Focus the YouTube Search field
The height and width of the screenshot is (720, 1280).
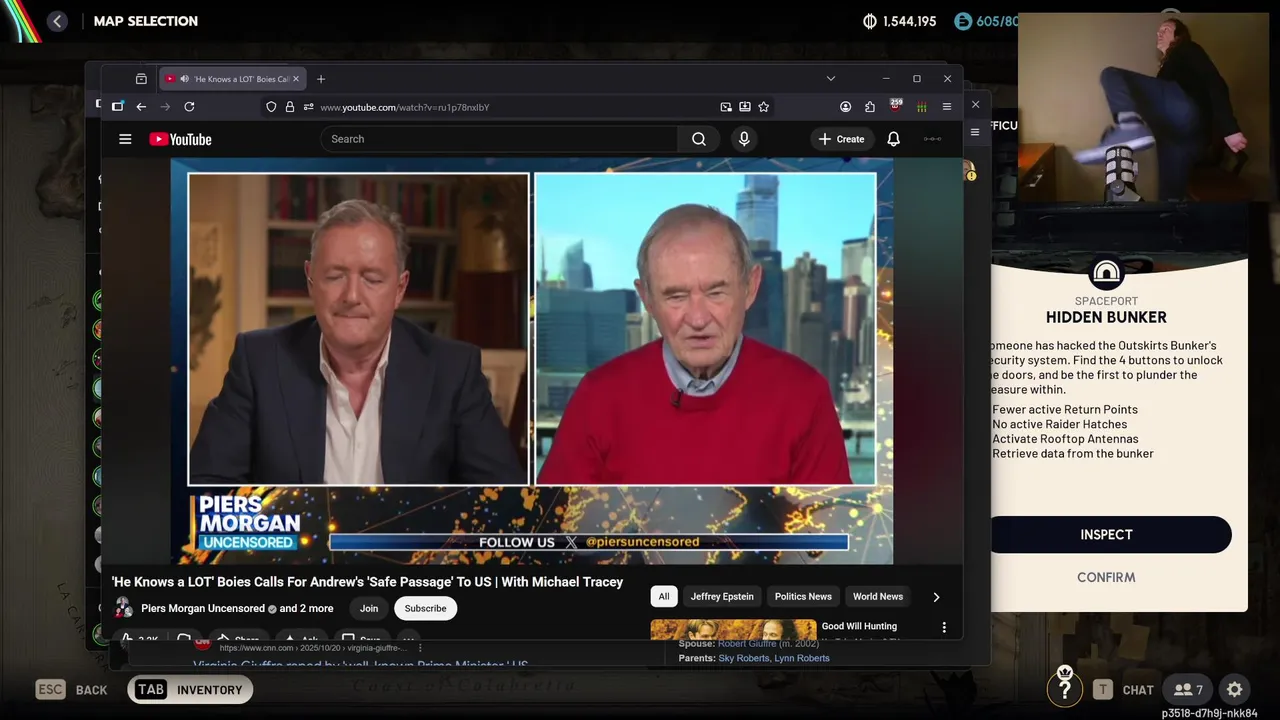498,139
